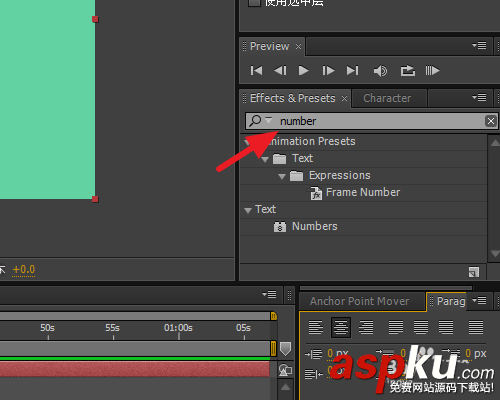The height and width of the screenshot is (400, 500).
Task: Toggle loop option in Preview panel
Action: click(407, 71)
